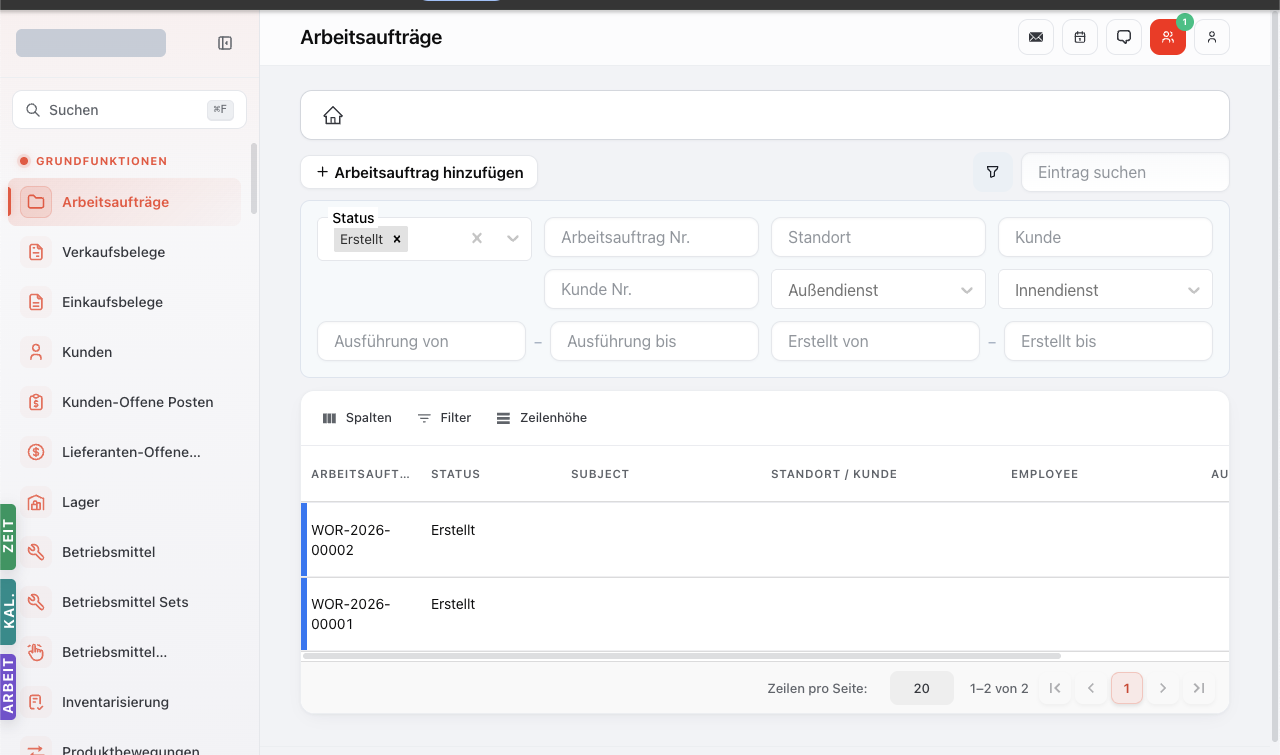Focus the Eintrag suchen search field

[x=1125, y=172]
